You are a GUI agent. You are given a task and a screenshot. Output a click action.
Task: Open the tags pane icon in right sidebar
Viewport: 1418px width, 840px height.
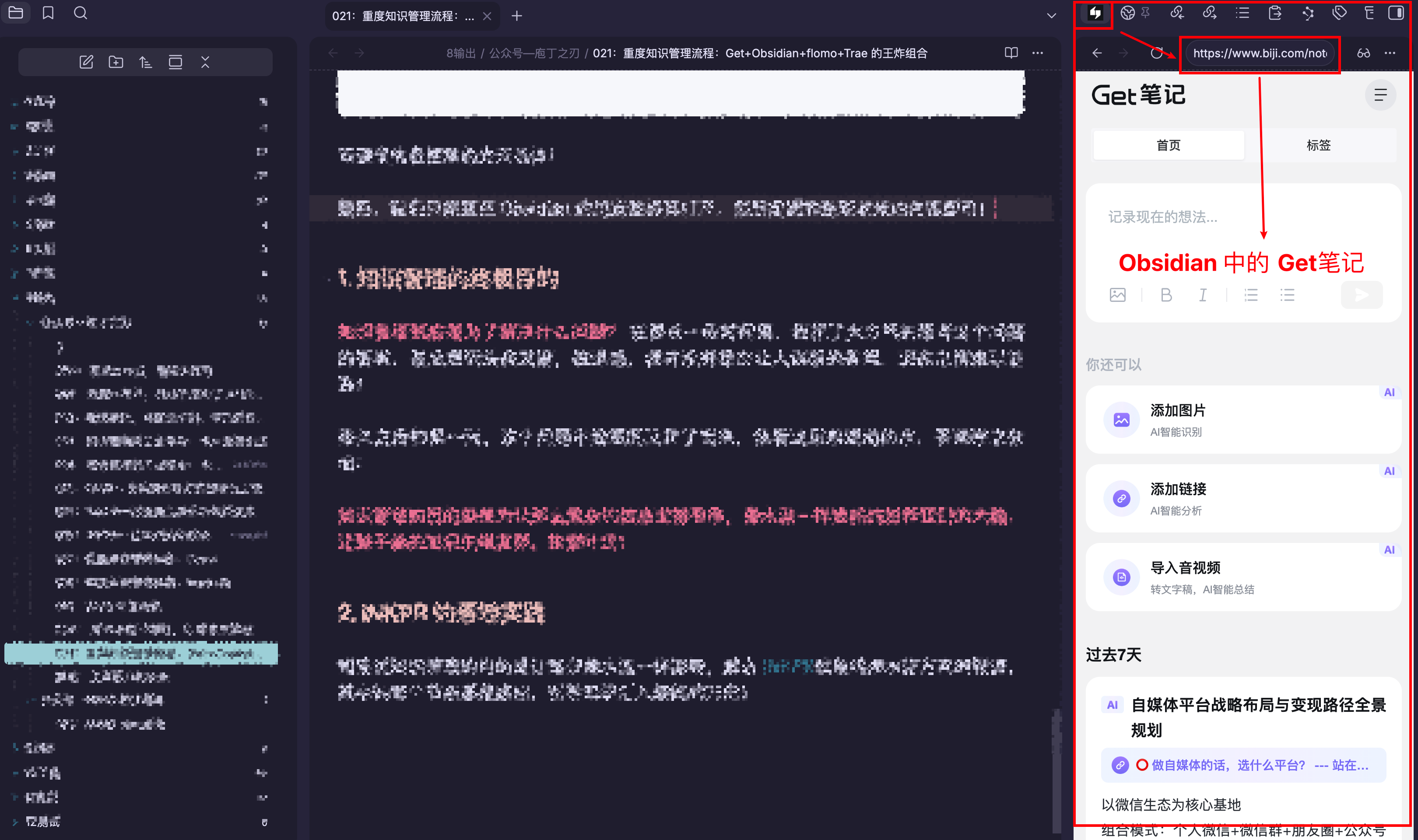pos(1339,13)
